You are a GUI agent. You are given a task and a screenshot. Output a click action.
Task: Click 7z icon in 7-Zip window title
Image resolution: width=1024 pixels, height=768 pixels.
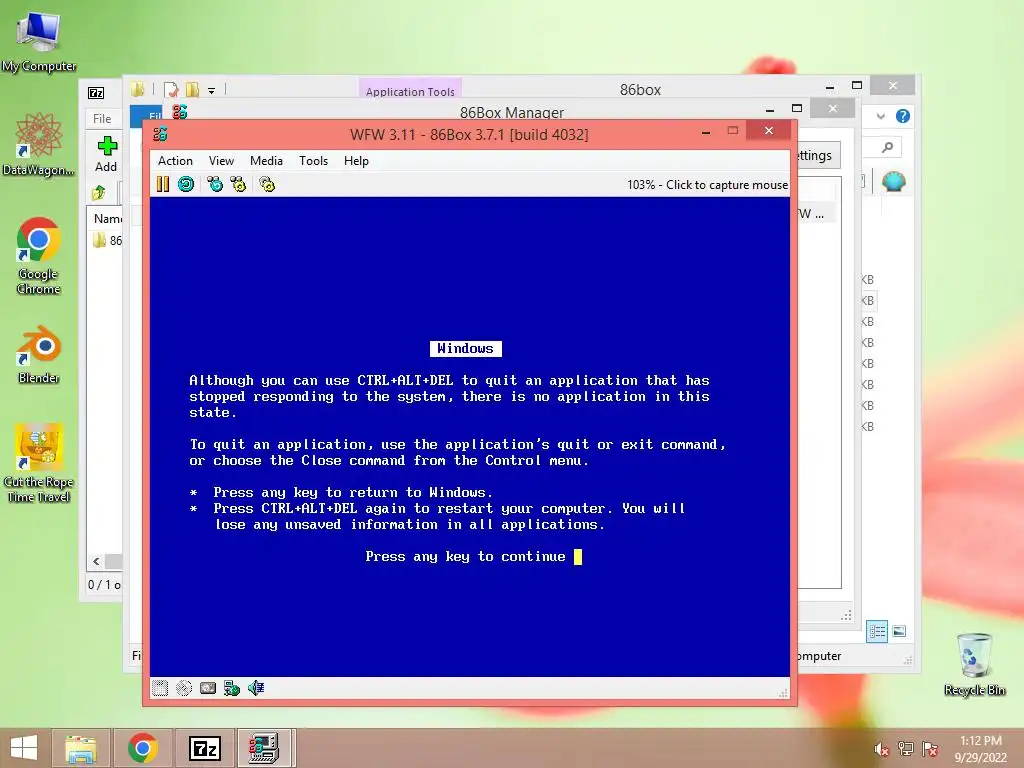pos(96,93)
